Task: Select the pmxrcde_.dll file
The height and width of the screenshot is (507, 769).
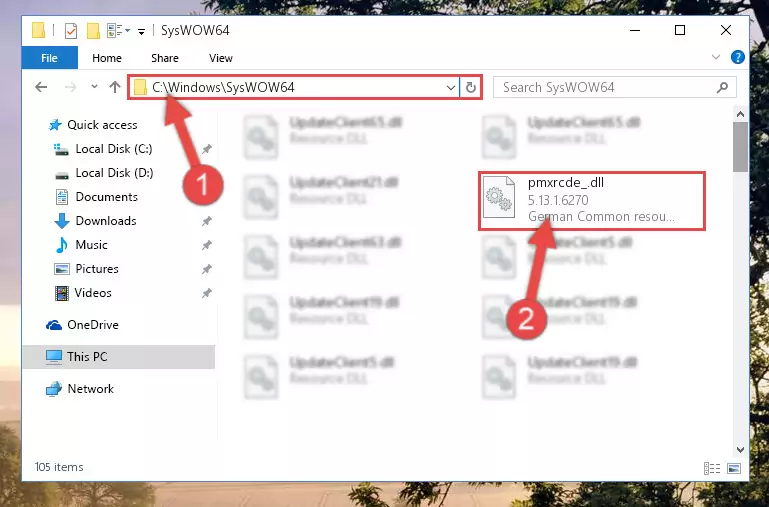Action: point(592,201)
